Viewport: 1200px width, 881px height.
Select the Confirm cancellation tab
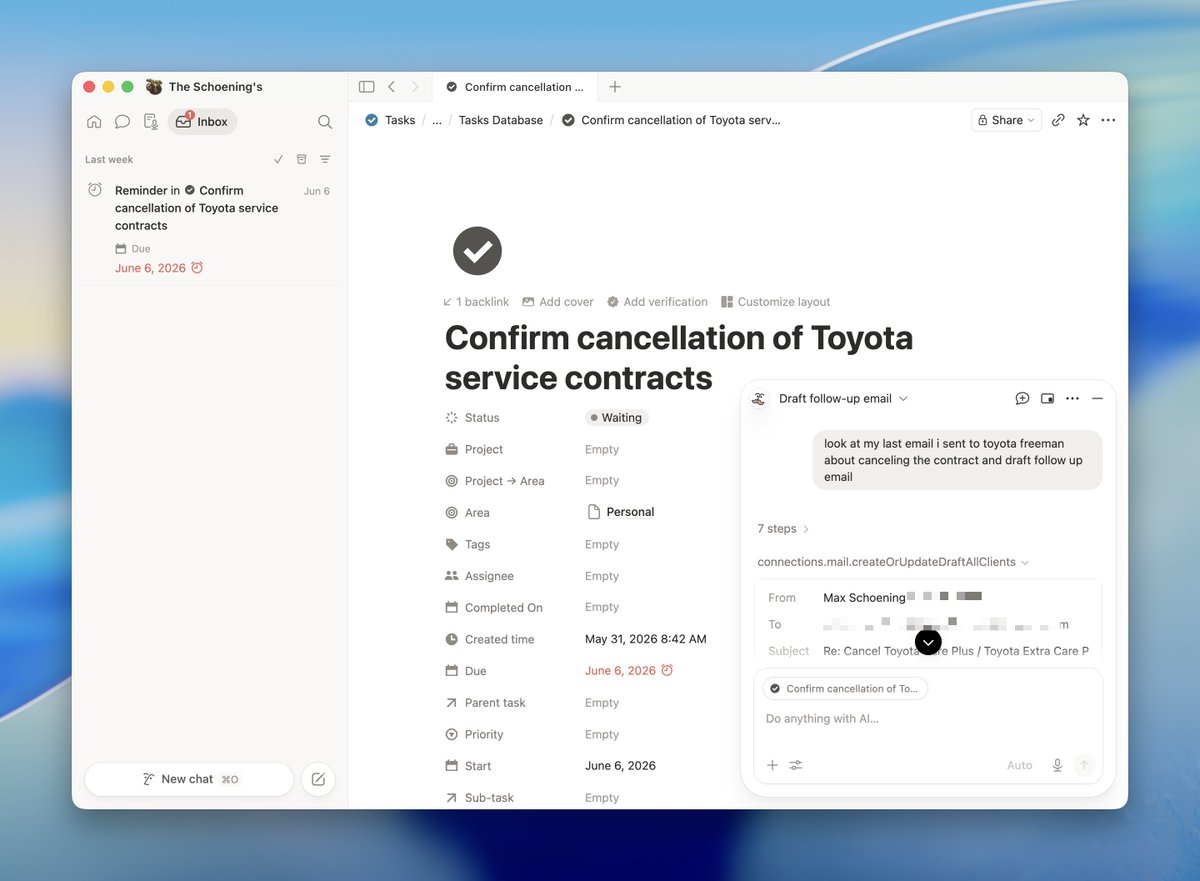coord(514,87)
